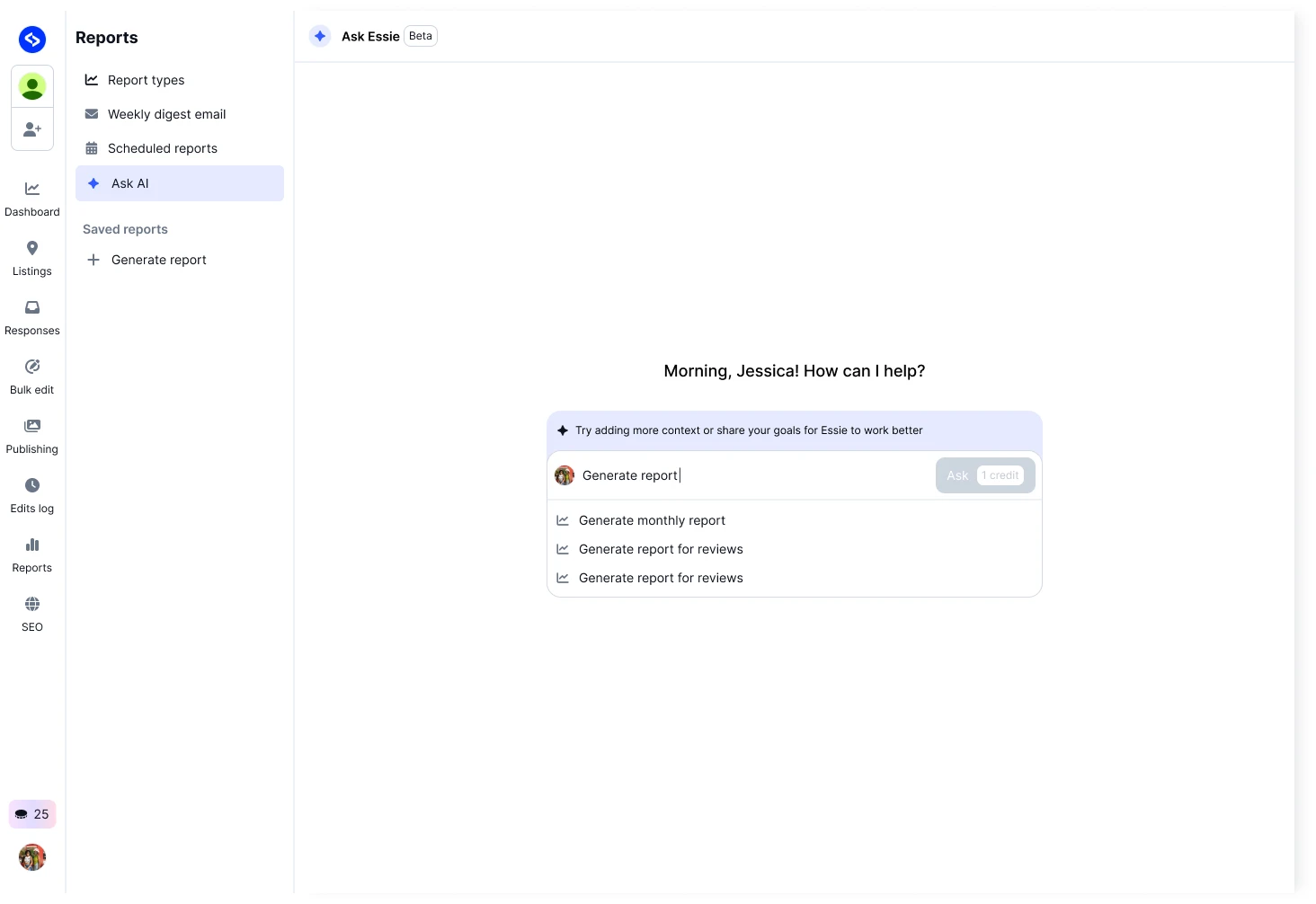Click the Ask Essie header title
This screenshot has width=1316, height=904.
click(370, 36)
